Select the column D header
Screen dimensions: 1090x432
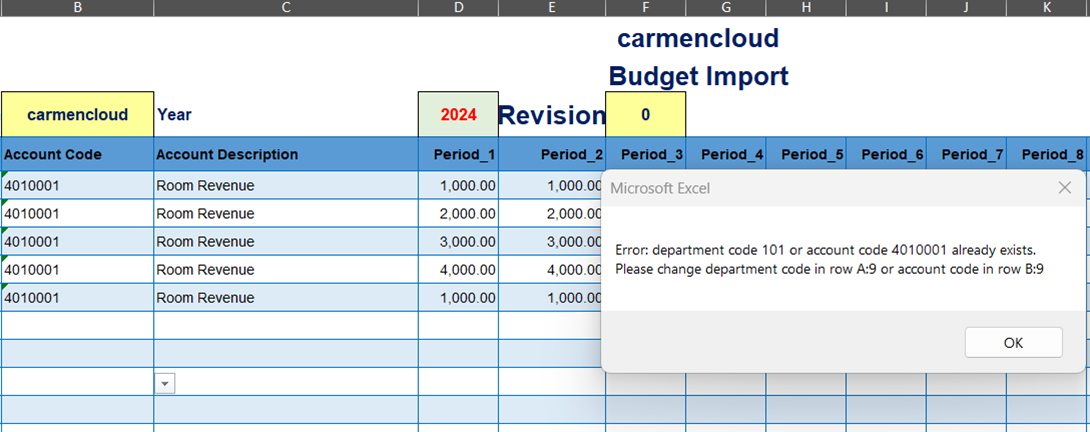click(458, 8)
